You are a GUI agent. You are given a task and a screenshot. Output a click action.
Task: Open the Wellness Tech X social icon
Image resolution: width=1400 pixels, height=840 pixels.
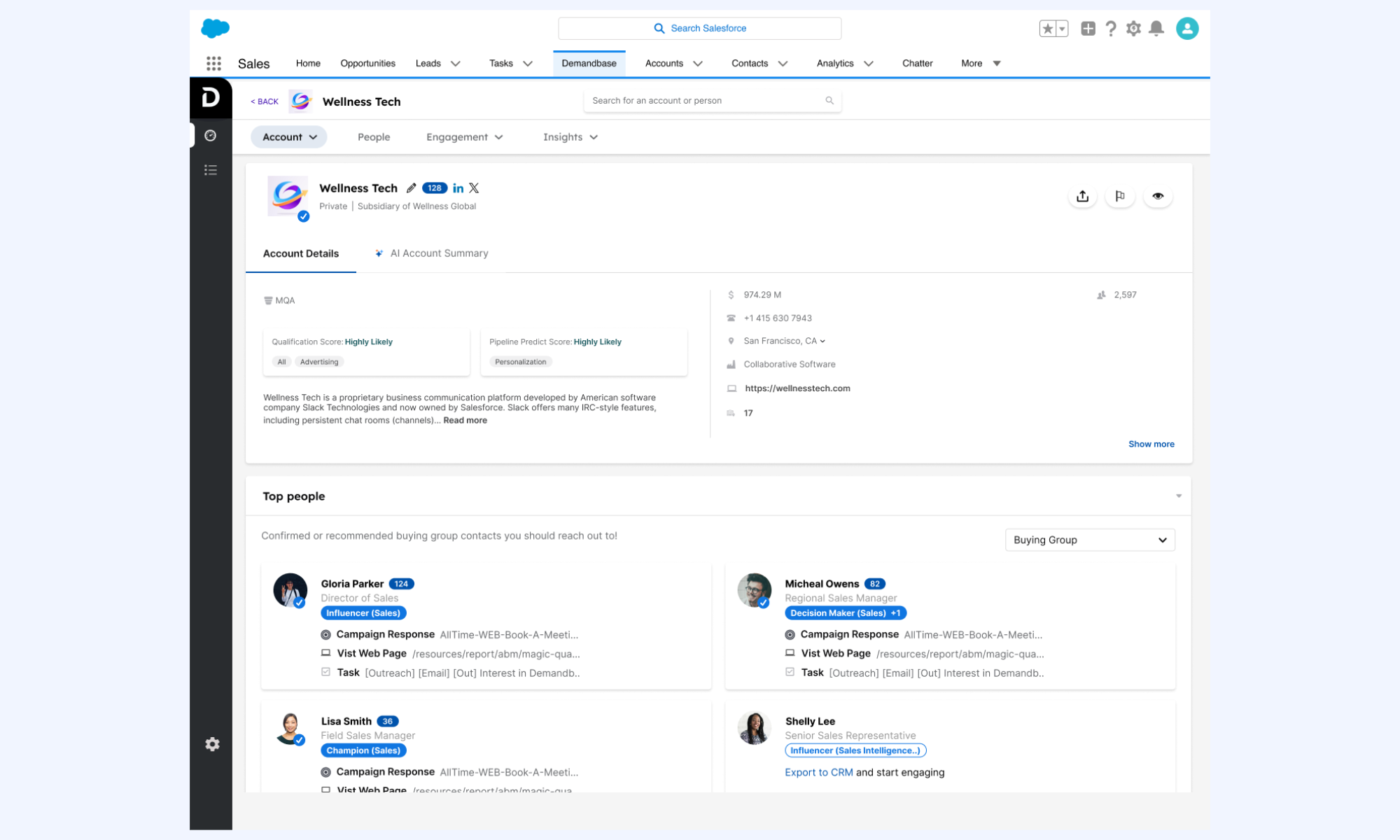click(474, 188)
